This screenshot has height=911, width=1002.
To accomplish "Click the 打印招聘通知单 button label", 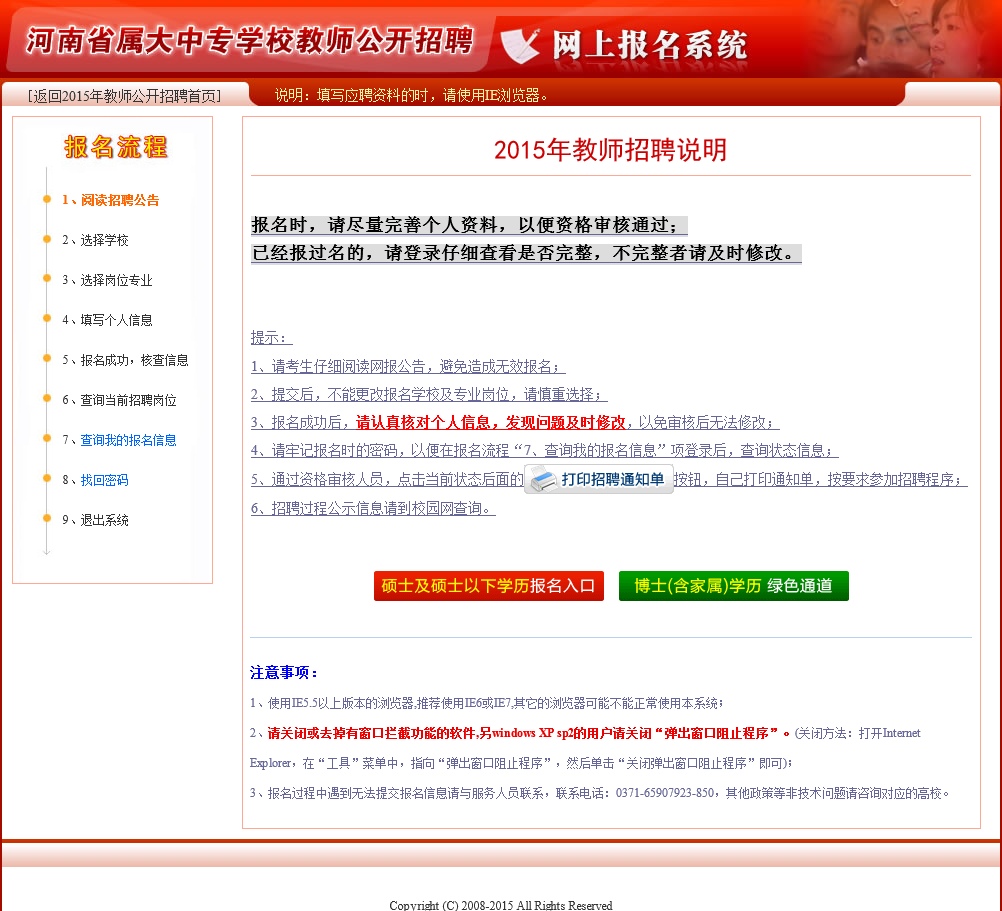I will pos(613,479).
